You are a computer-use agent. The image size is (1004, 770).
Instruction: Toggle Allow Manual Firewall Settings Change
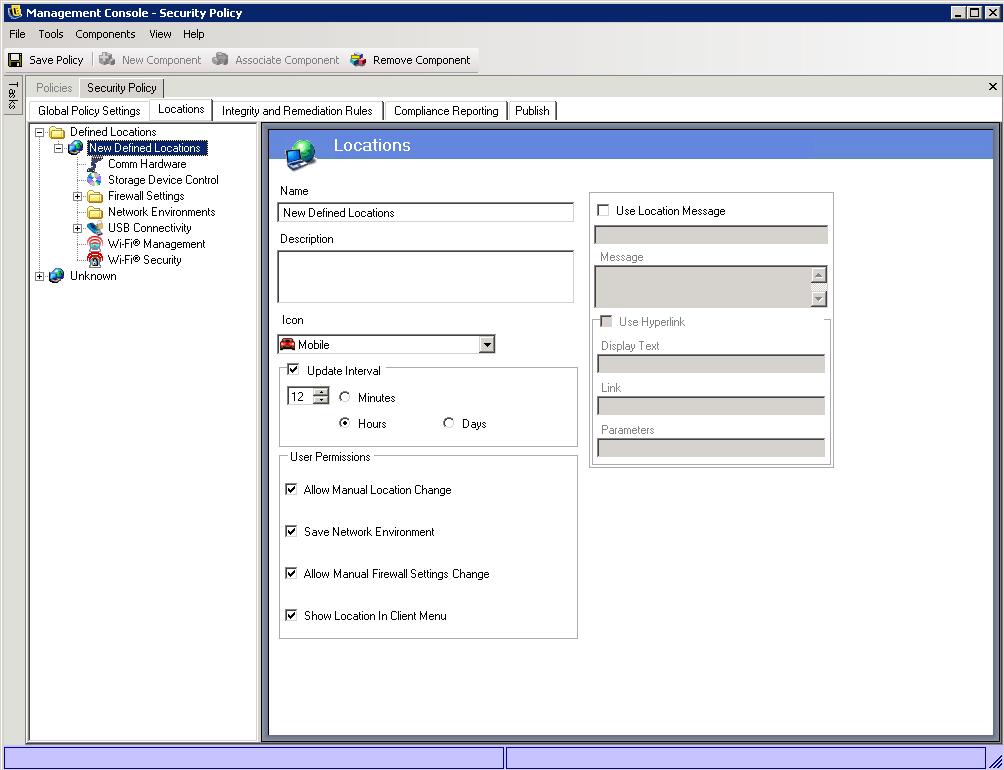pyautogui.click(x=291, y=573)
